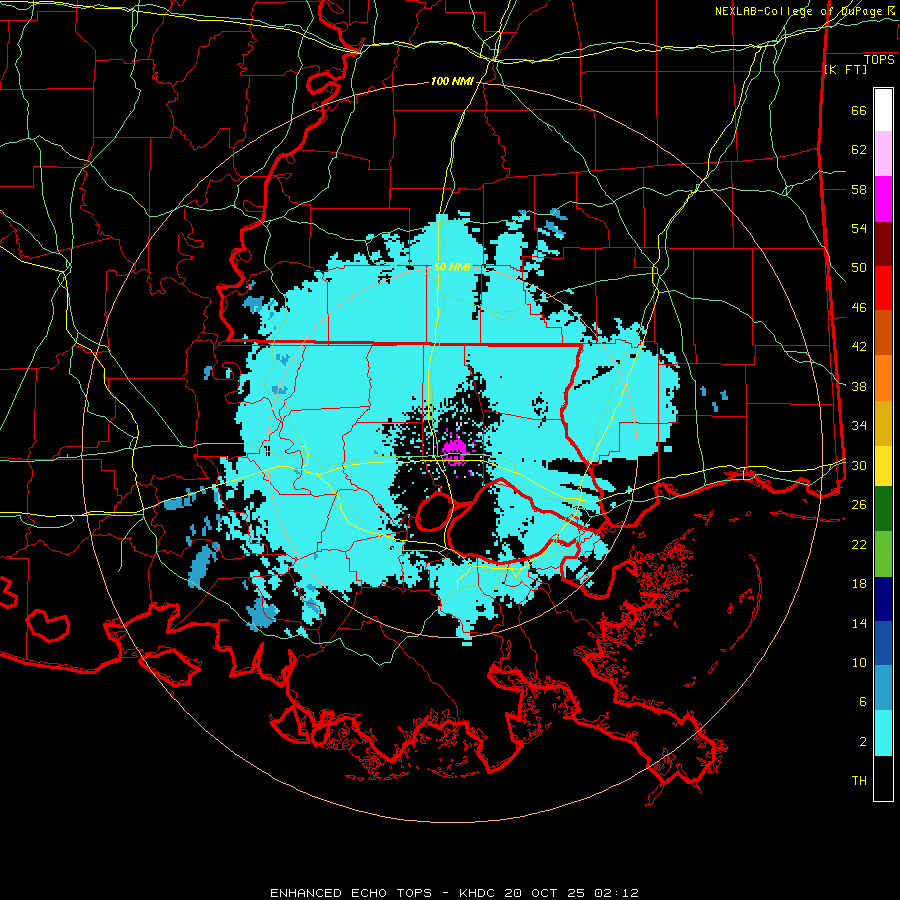The width and height of the screenshot is (900, 900).
Task: Click the legend value '58'
Action: click(859, 189)
